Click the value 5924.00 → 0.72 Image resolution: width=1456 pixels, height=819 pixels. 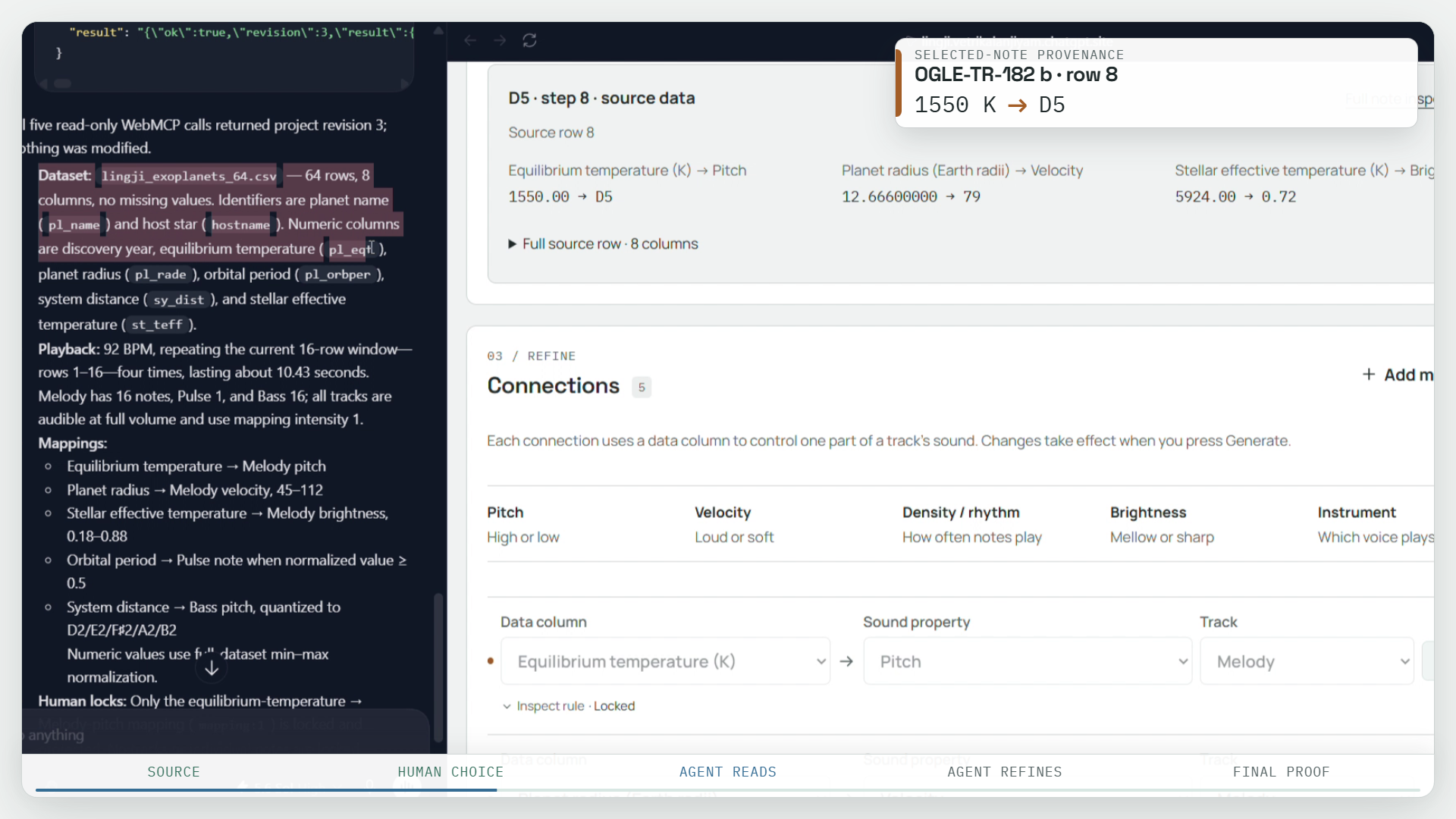point(1235,197)
